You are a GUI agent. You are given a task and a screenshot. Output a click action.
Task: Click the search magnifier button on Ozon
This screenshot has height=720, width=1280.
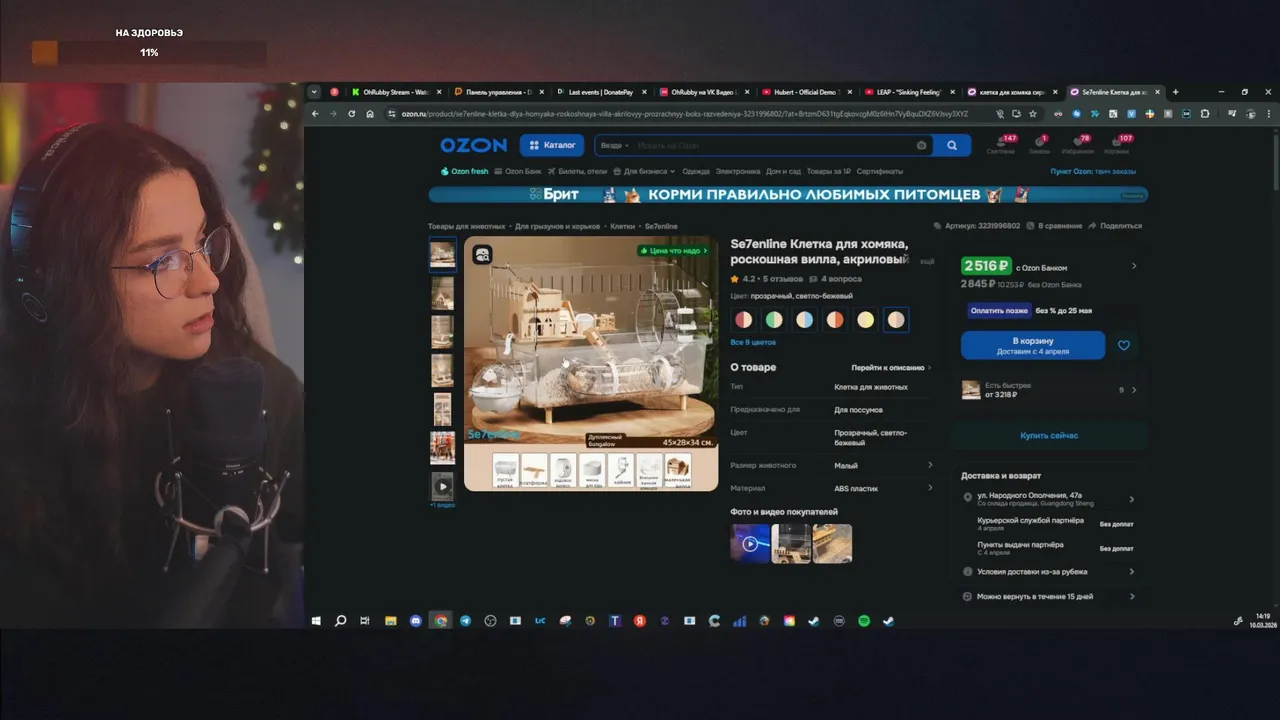pos(952,145)
